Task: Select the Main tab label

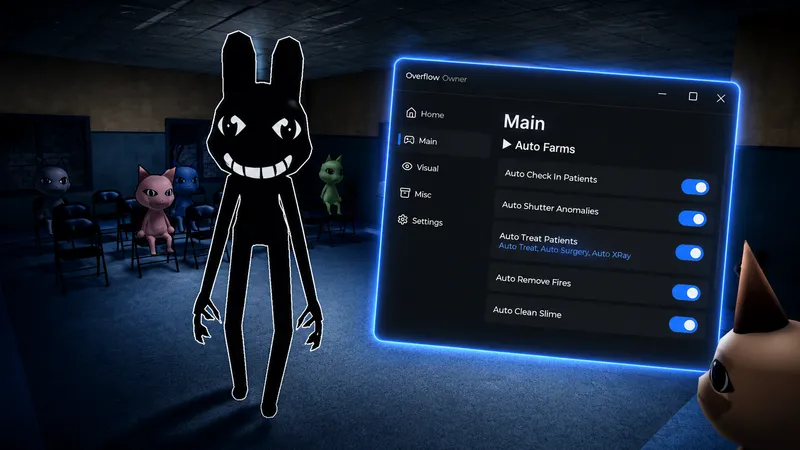Action: [x=428, y=141]
